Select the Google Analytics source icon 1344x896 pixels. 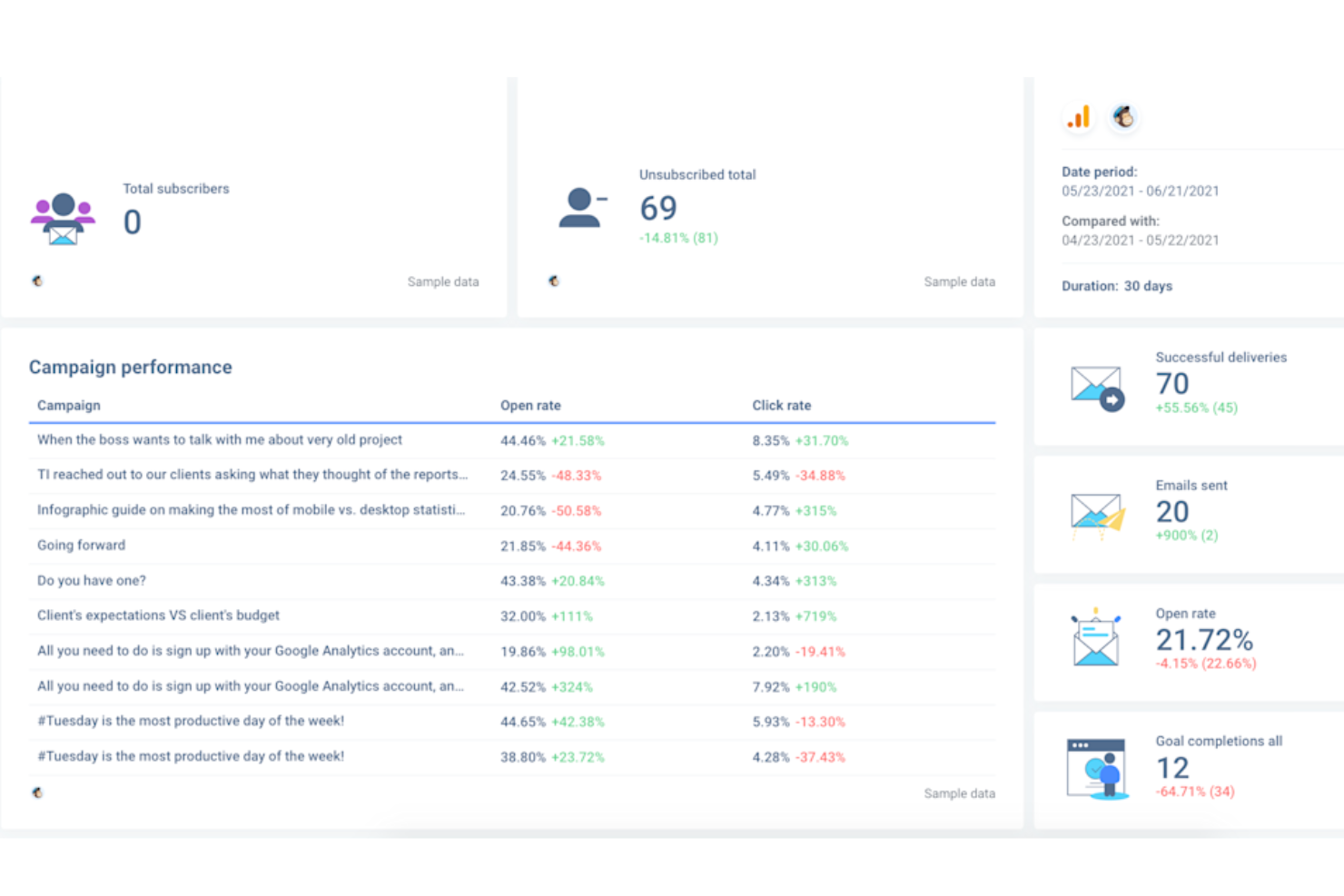pos(1079,117)
